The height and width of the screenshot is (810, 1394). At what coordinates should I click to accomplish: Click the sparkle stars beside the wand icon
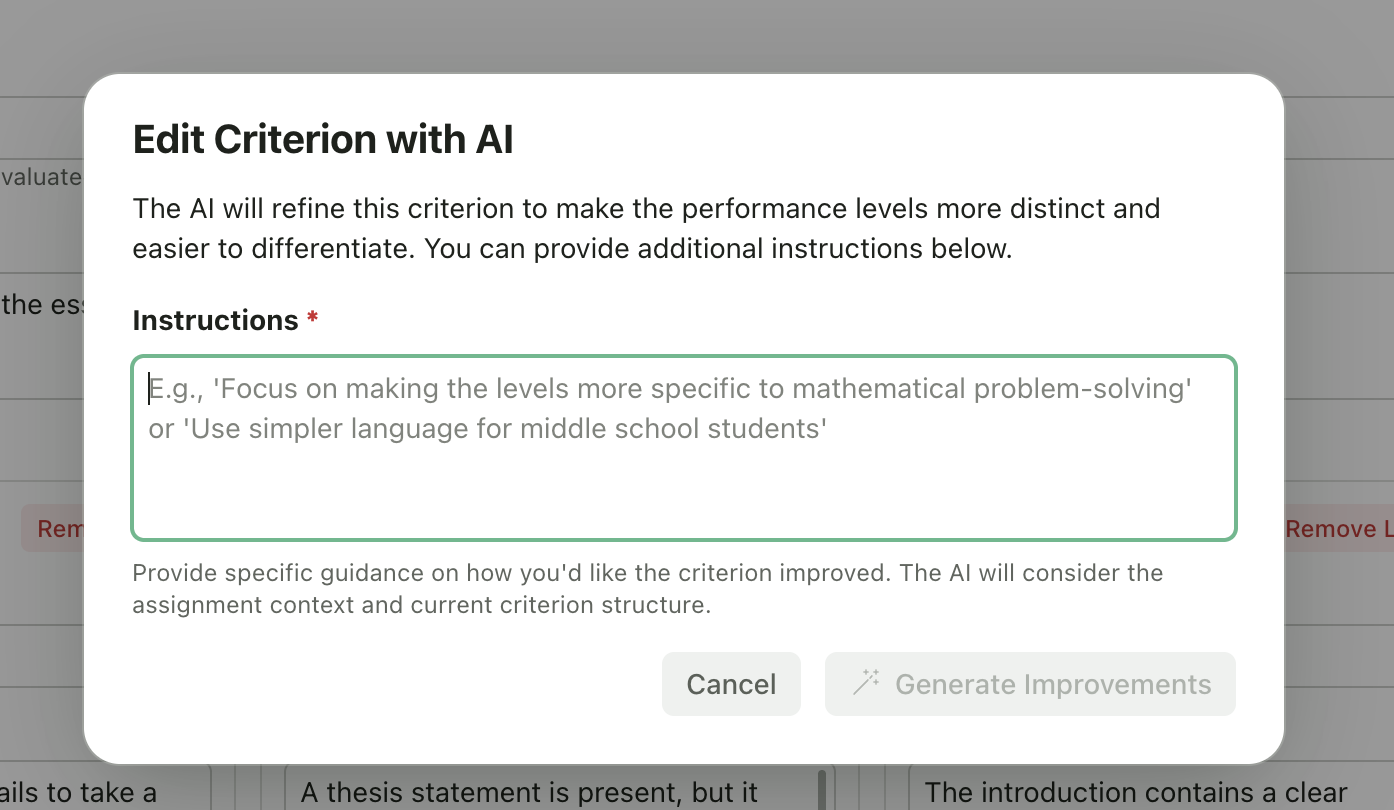[872, 676]
